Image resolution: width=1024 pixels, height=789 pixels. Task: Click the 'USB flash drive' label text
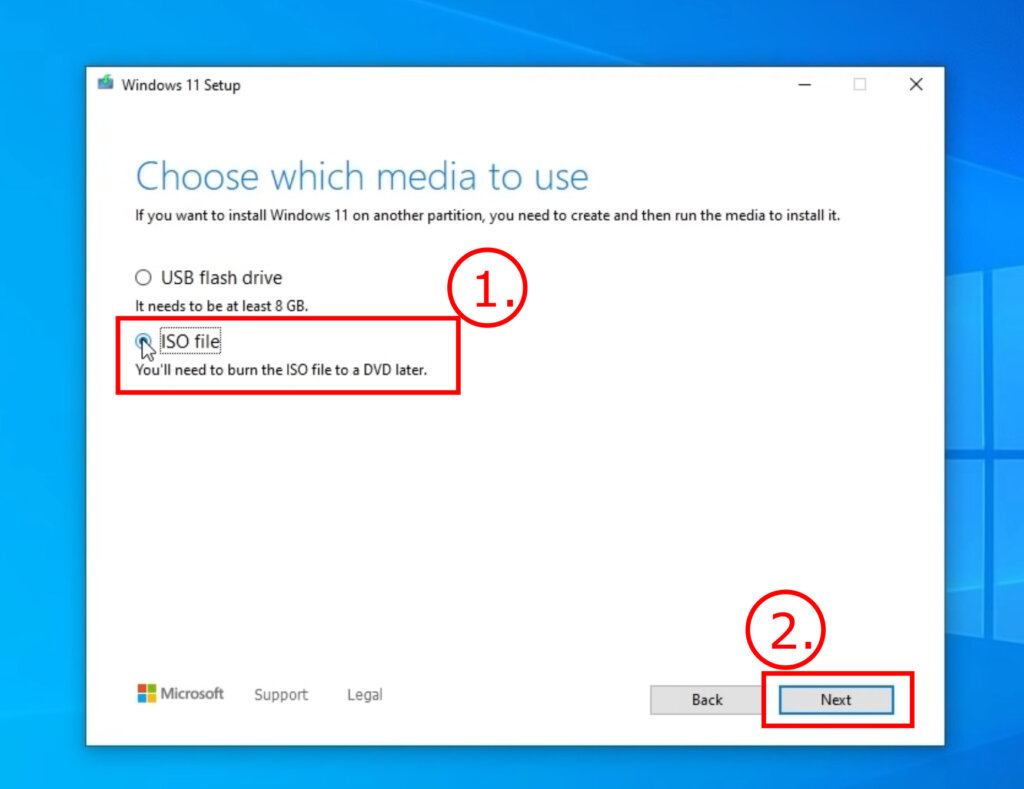221,278
